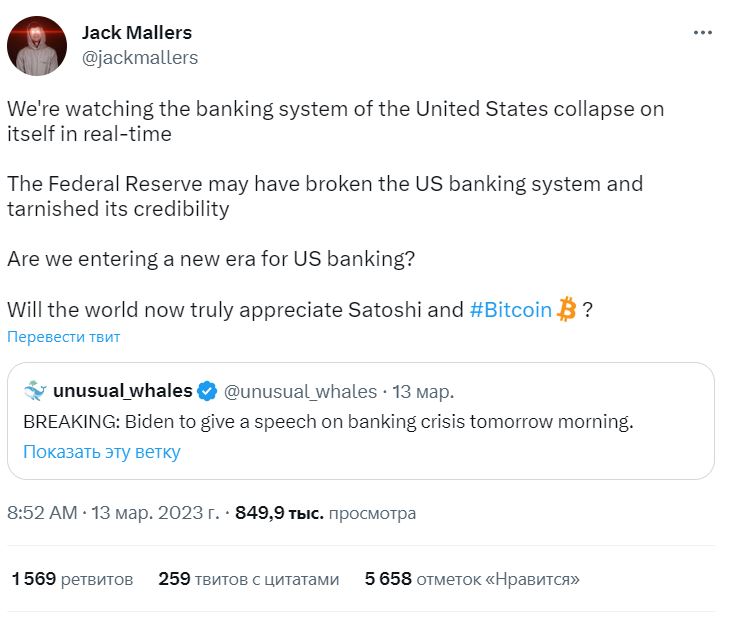Open Jack Mallers display name

[137, 33]
